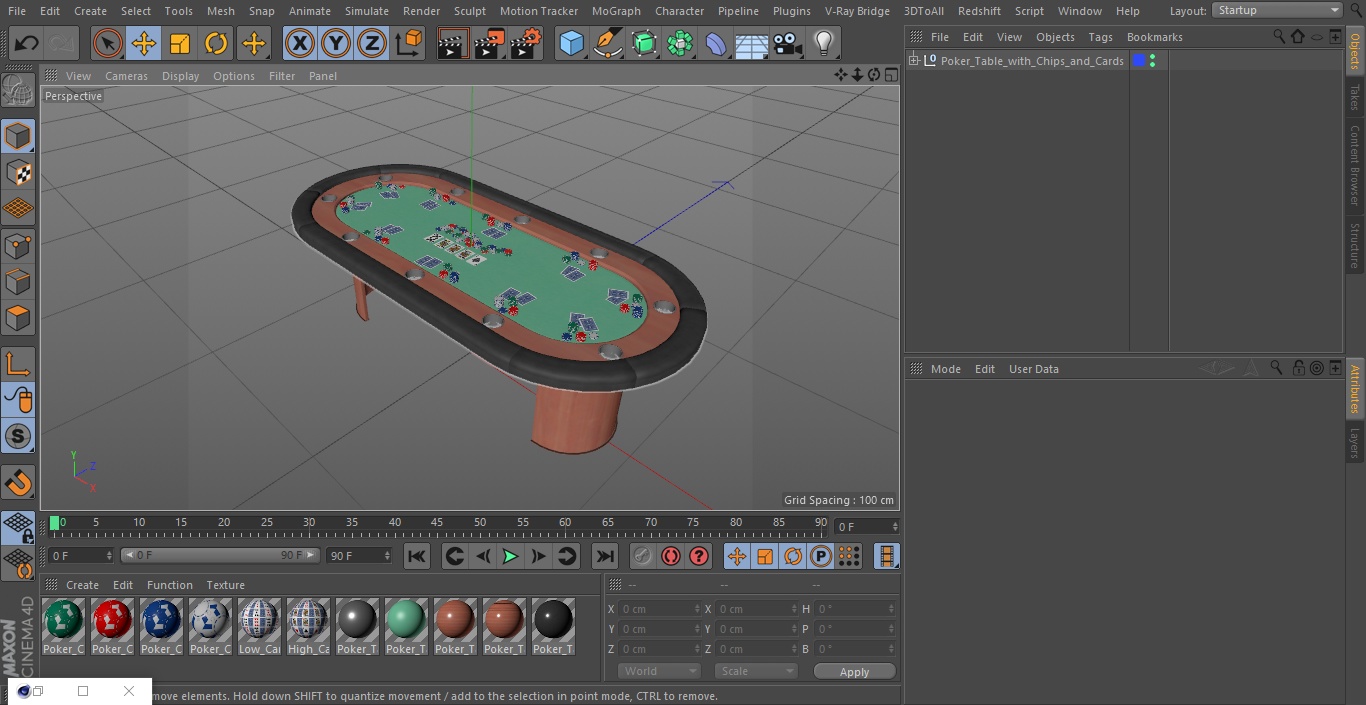Switch to Points mode
Viewport: 1366px width, 705px height.
tap(18, 245)
